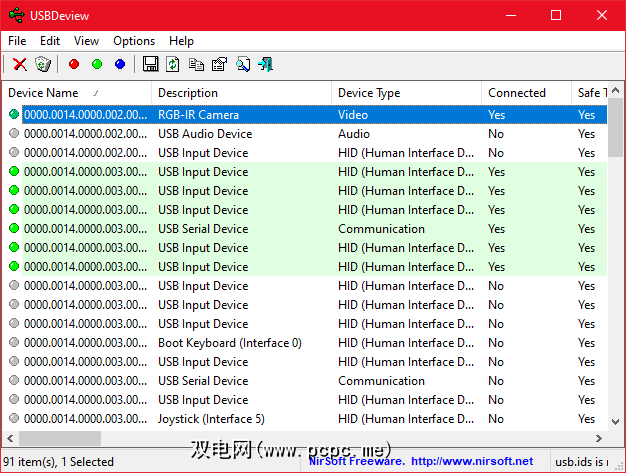
Task: Open the nirsoft.net link in status bar
Action: [472, 461]
